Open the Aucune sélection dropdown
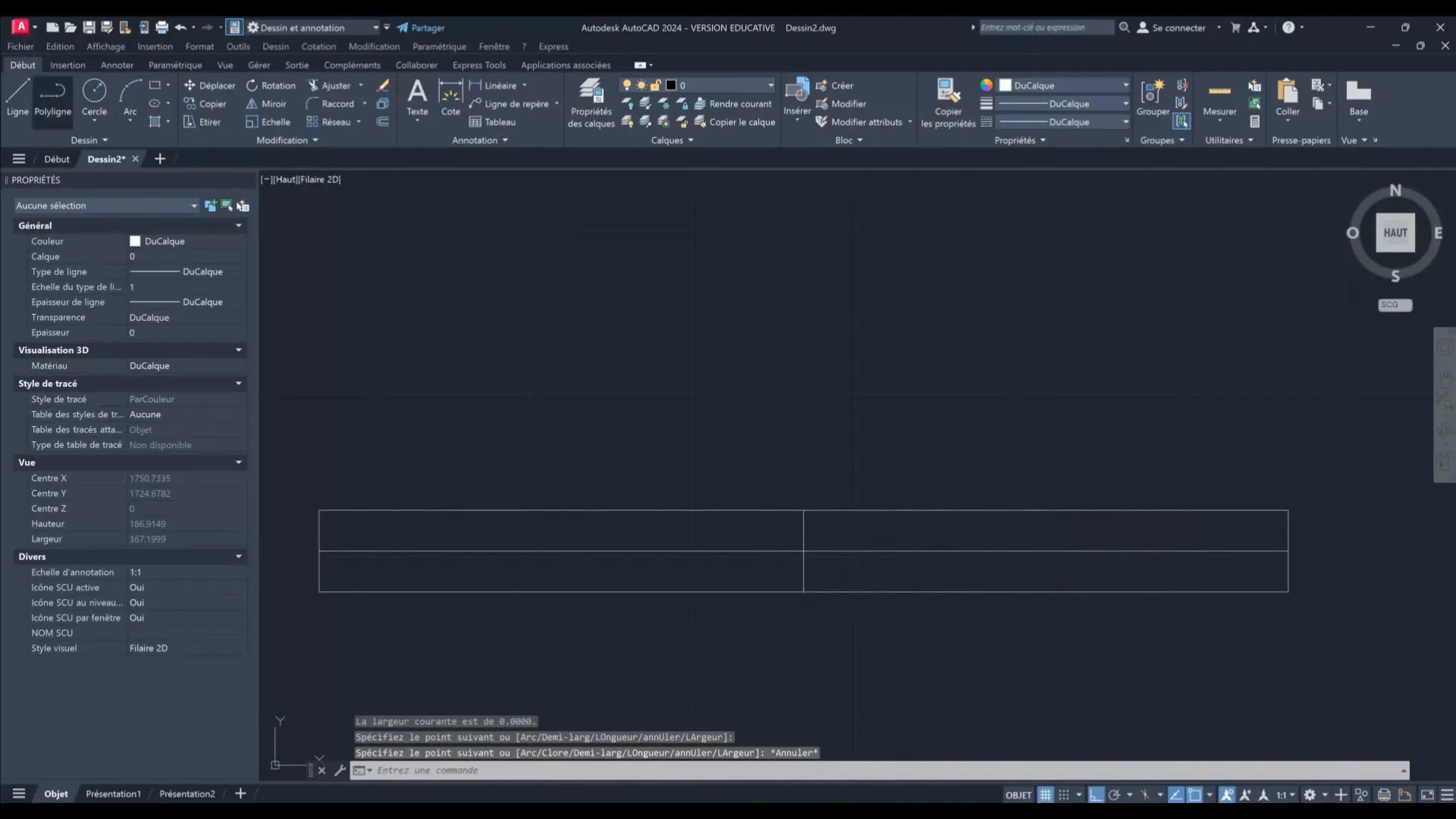The width and height of the screenshot is (1456, 819). click(106, 206)
